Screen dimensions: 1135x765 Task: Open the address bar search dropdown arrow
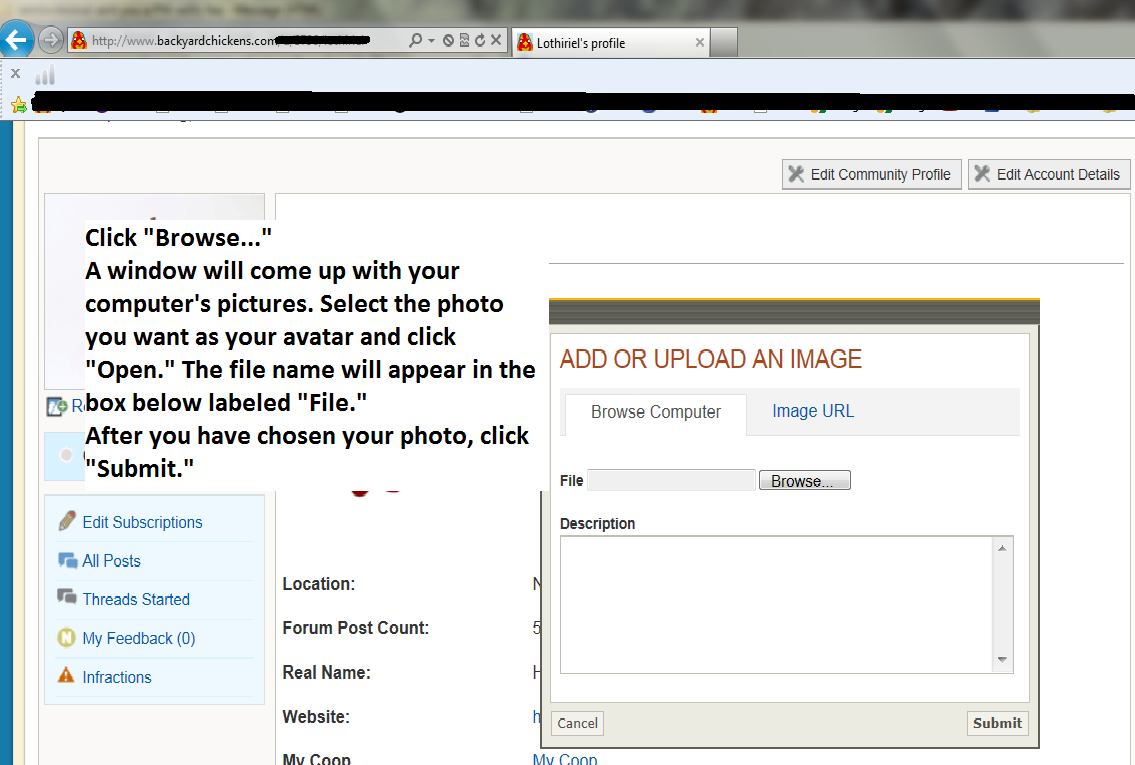(431, 41)
